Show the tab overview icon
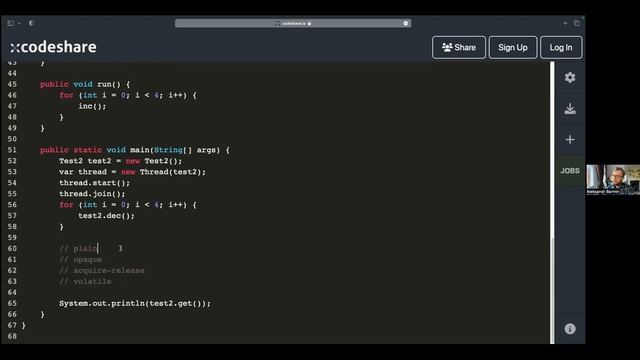The width and height of the screenshot is (640, 360). (x=576, y=23)
